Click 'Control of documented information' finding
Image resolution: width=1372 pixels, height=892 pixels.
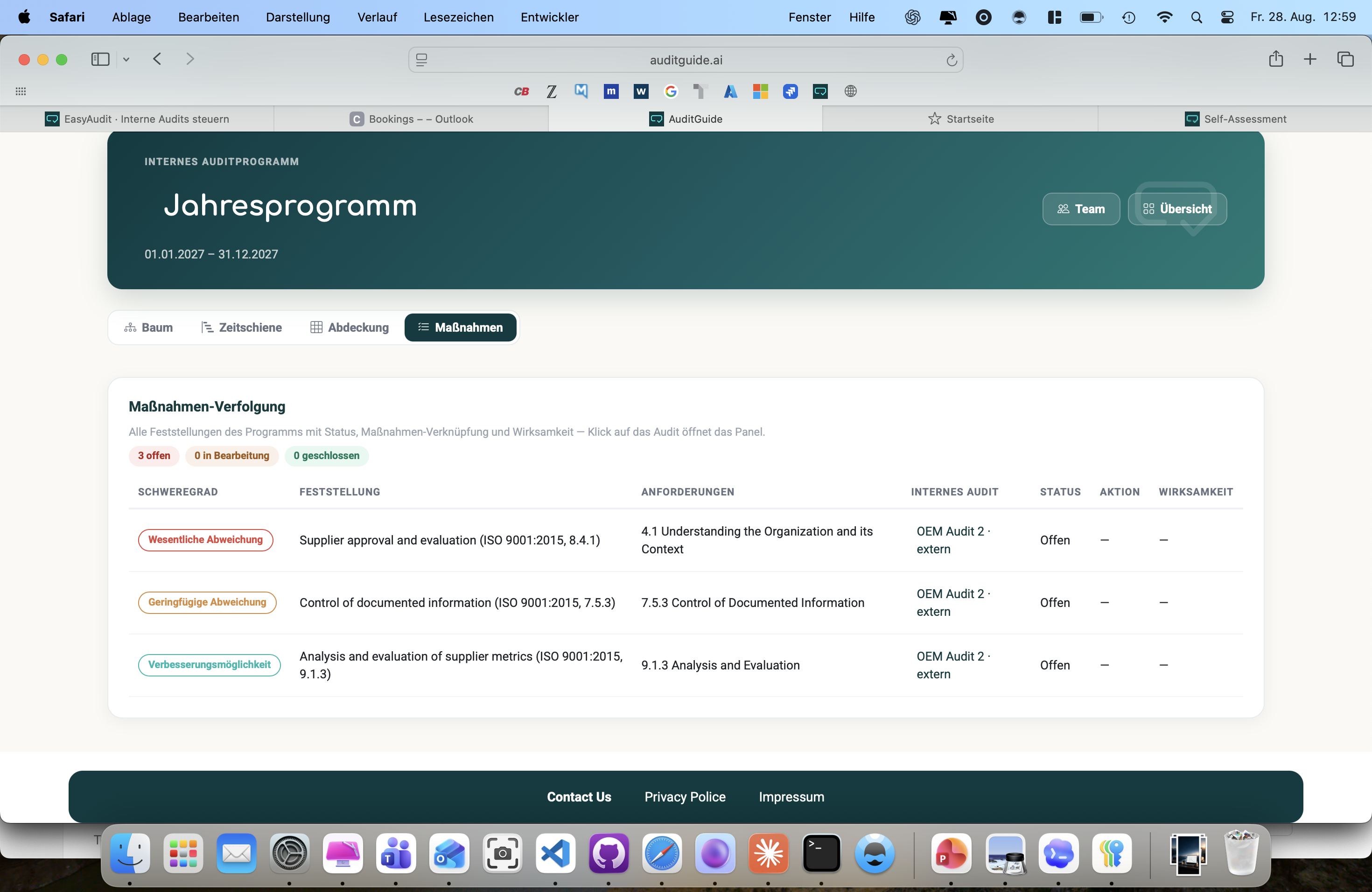coord(457,602)
